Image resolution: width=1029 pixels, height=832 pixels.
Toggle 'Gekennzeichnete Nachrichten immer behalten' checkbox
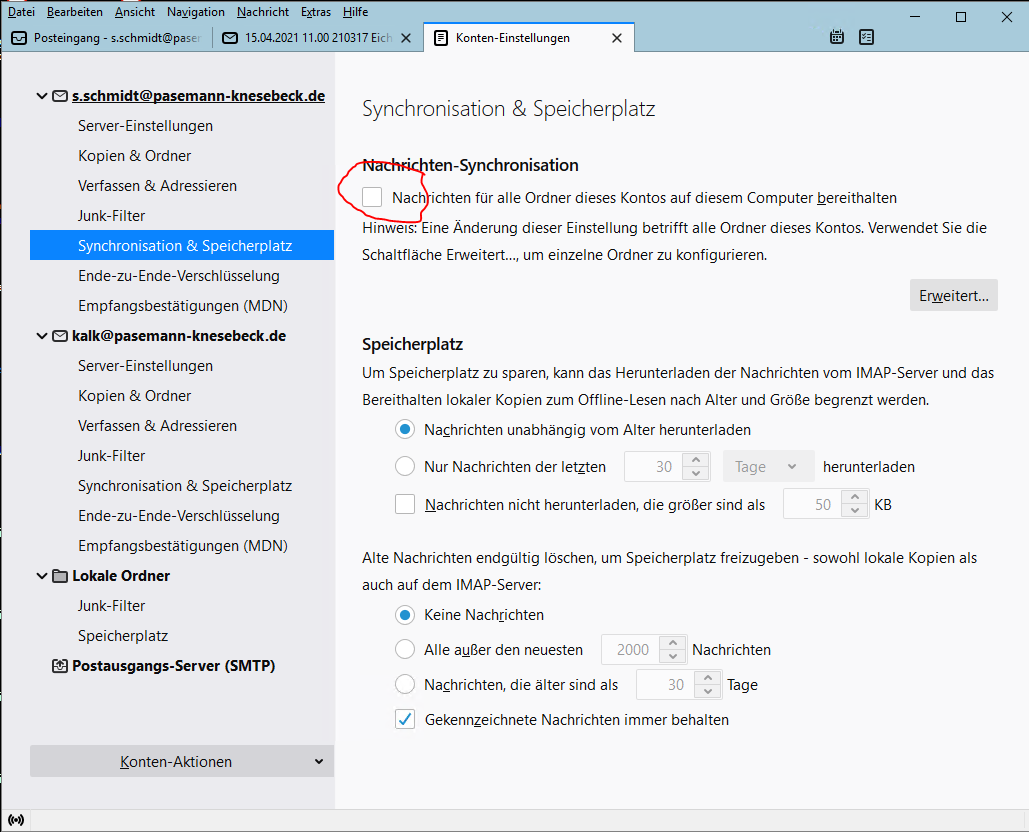(x=405, y=719)
